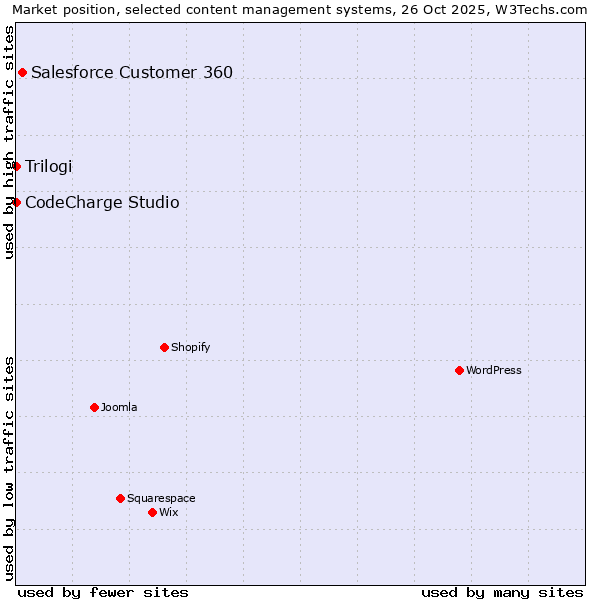600x600 pixels.
Task: Select the Wix text label
Action: [x=168, y=512]
